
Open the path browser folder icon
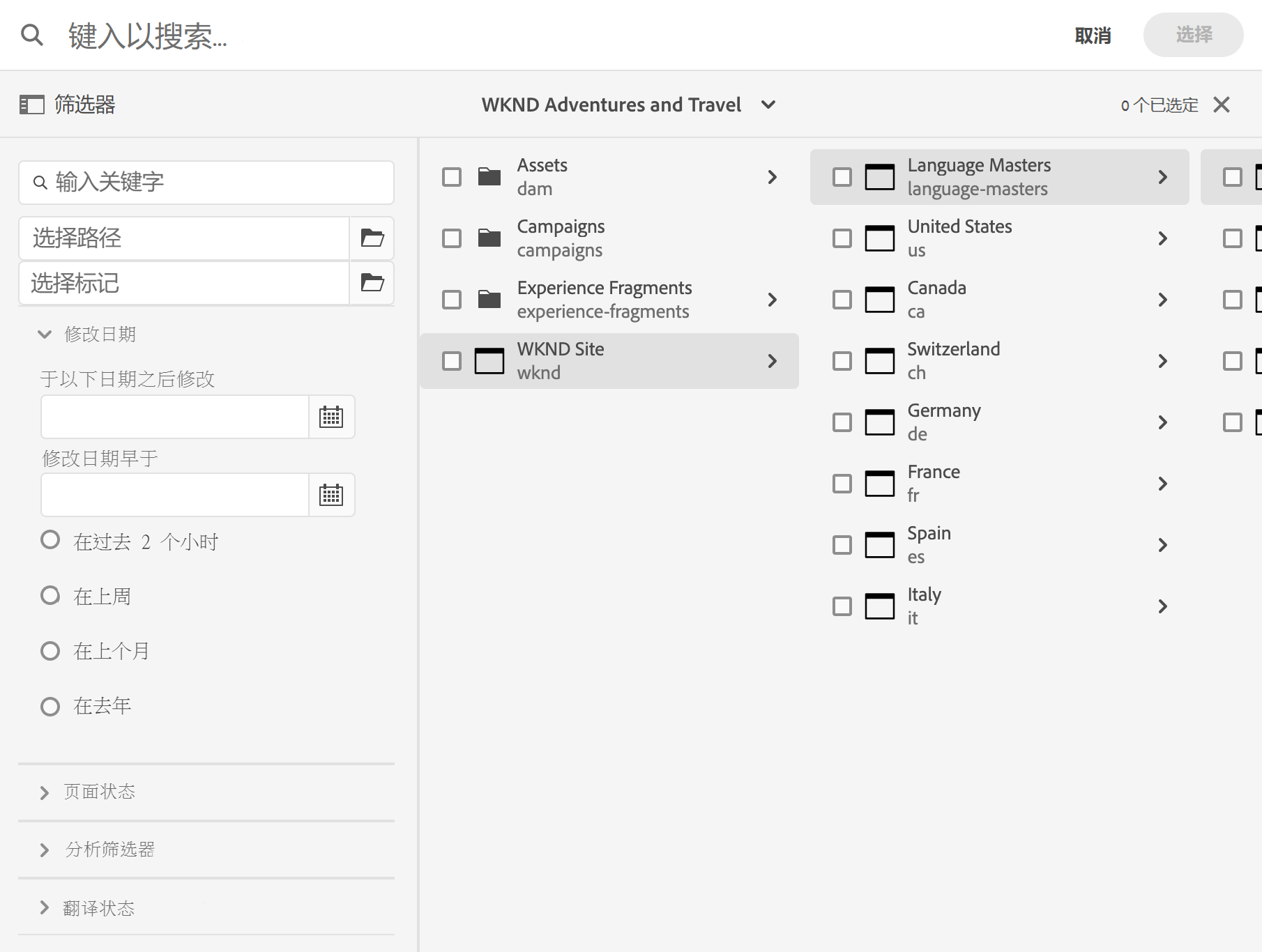pyautogui.click(x=372, y=238)
